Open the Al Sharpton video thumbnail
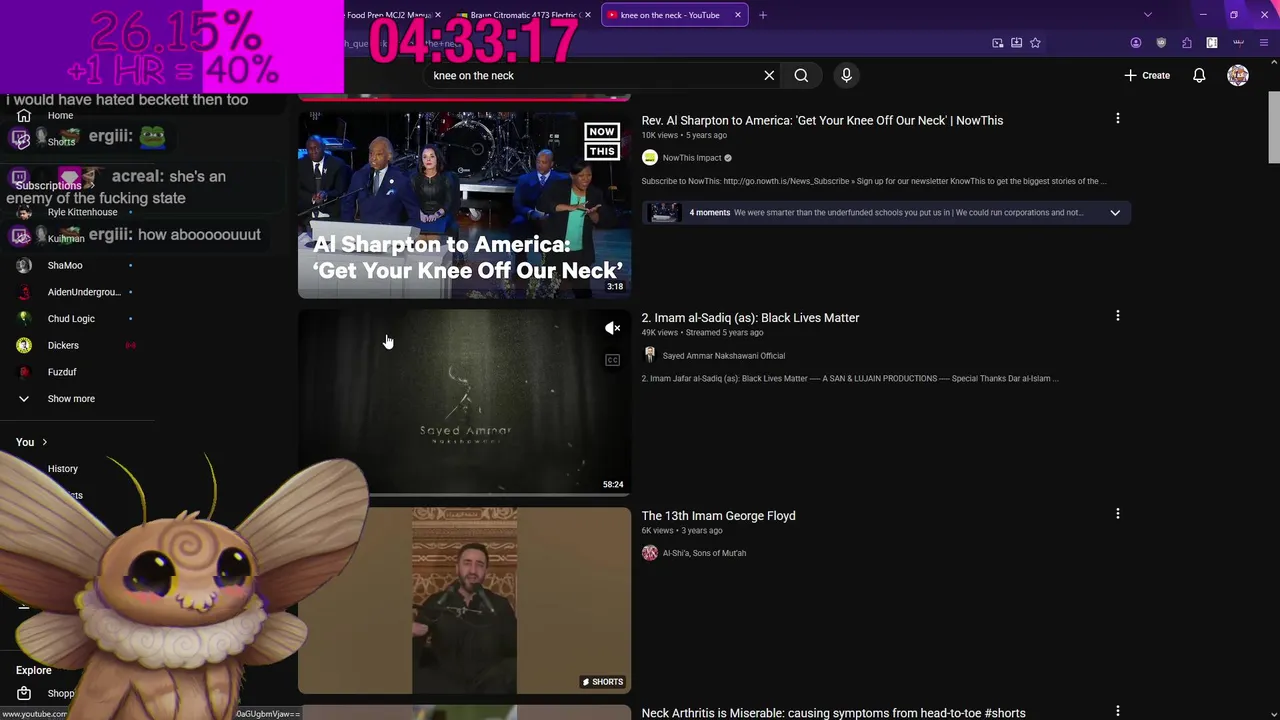 click(x=464, y=204)
